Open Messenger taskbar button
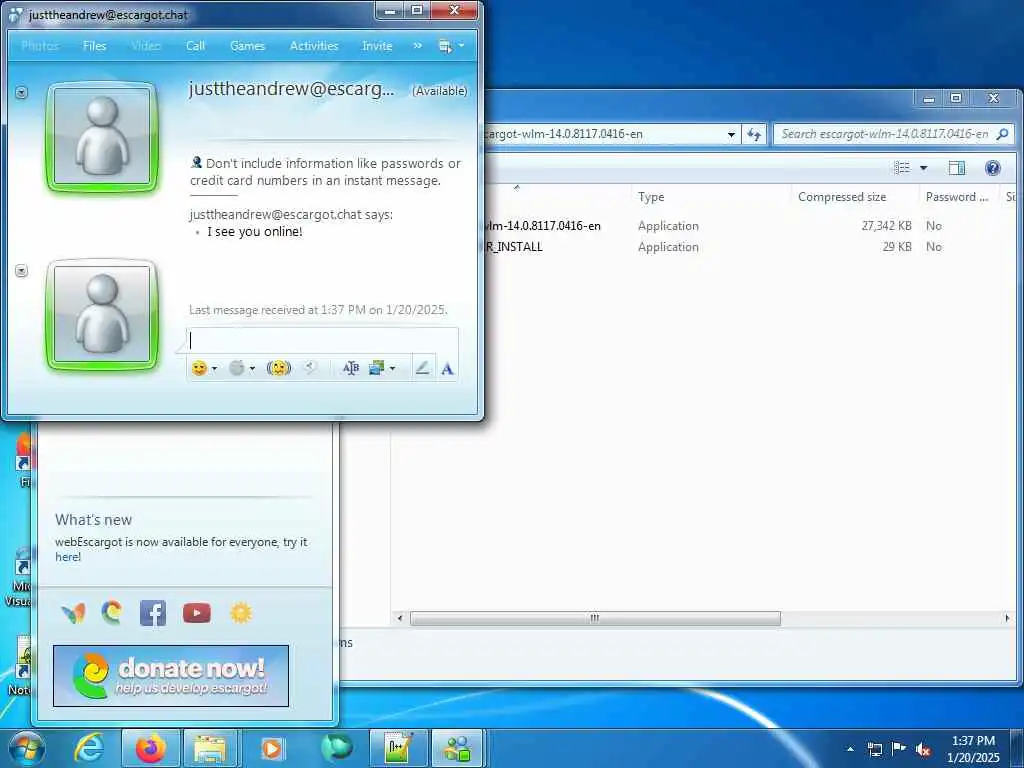The width and height of the screenshot is (1024, 768). (x=458, y=748)
